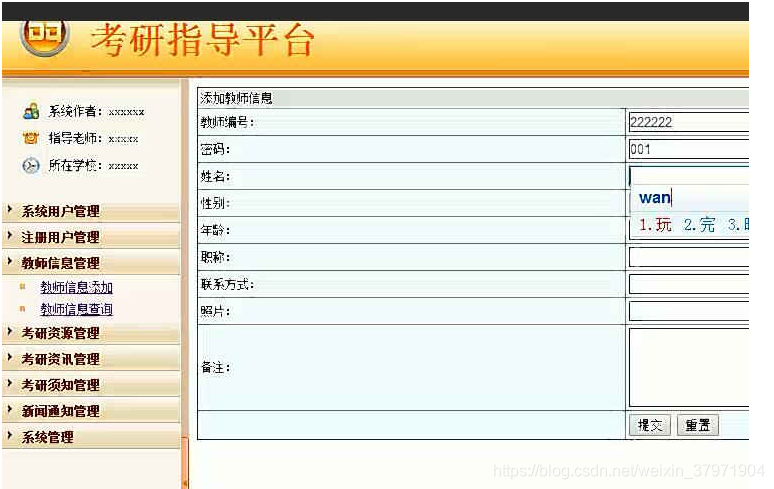Choose IME candidate 1.玩
This screenshot has height=489, width=774.
click(656, 225)
